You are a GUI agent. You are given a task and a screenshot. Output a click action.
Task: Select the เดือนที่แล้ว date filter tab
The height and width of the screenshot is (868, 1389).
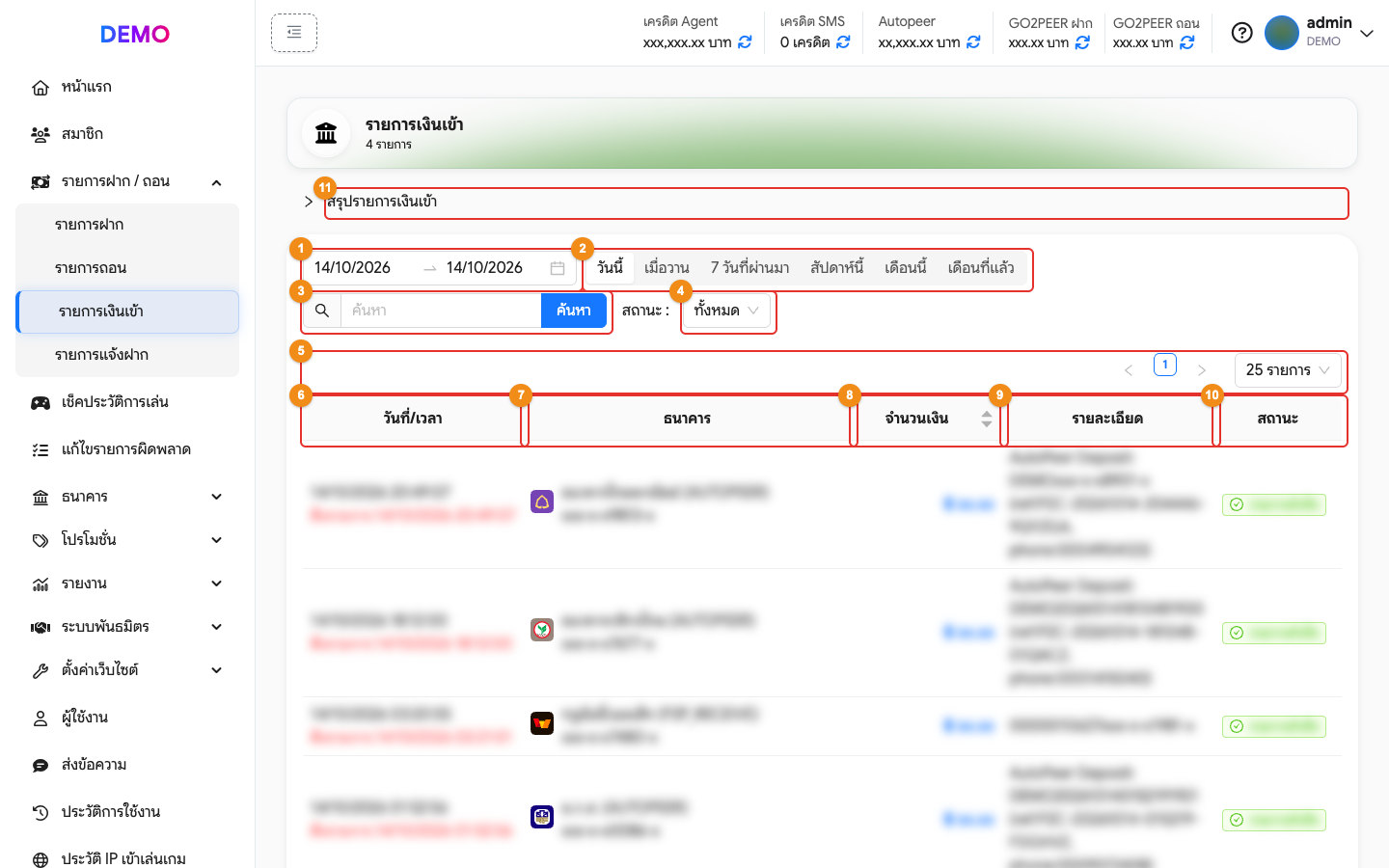tap(981, 267)
